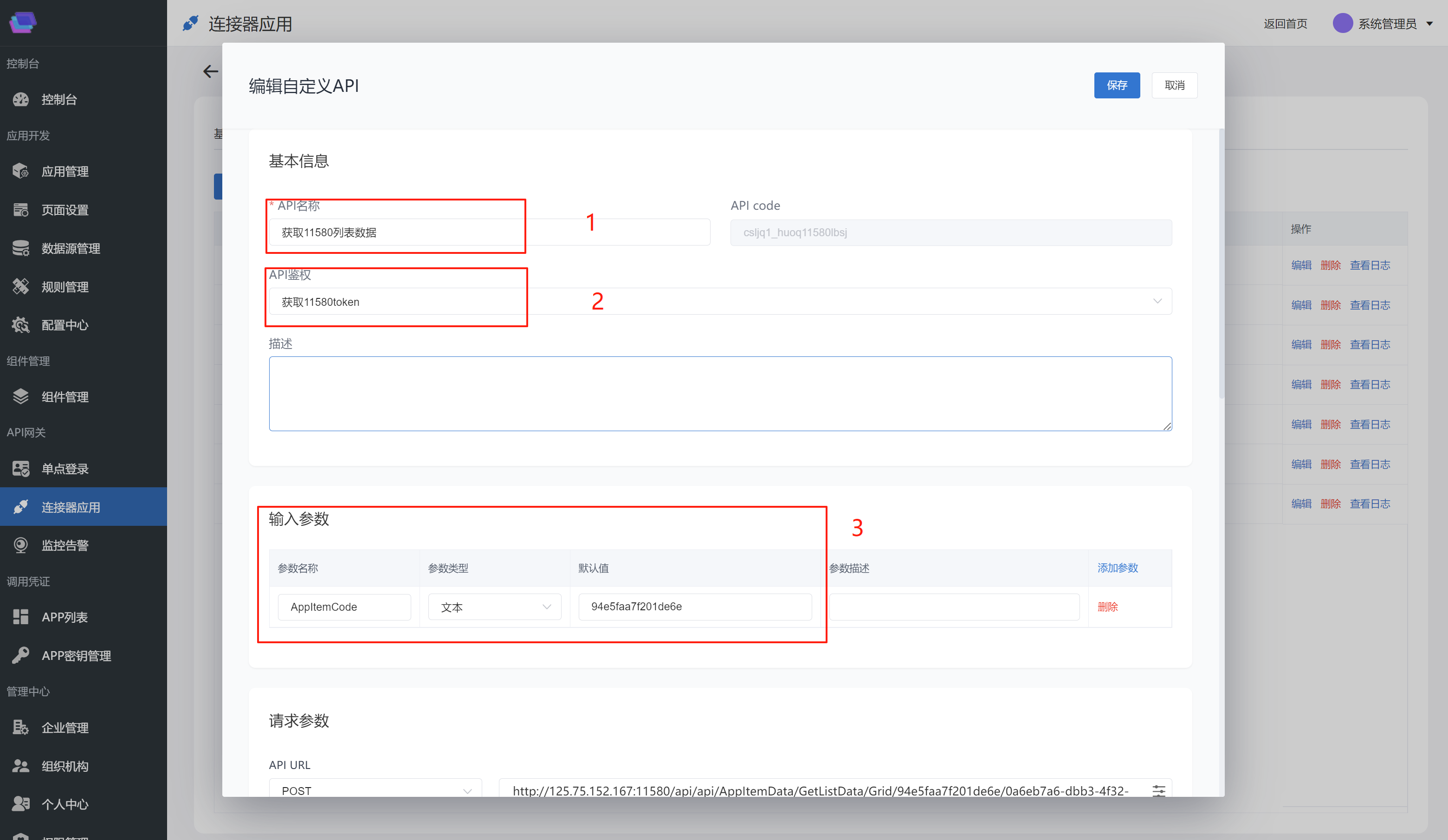Click the 添加参数 link
The height and width of the screenshot is (840, 1448).
pos(1117,568)
